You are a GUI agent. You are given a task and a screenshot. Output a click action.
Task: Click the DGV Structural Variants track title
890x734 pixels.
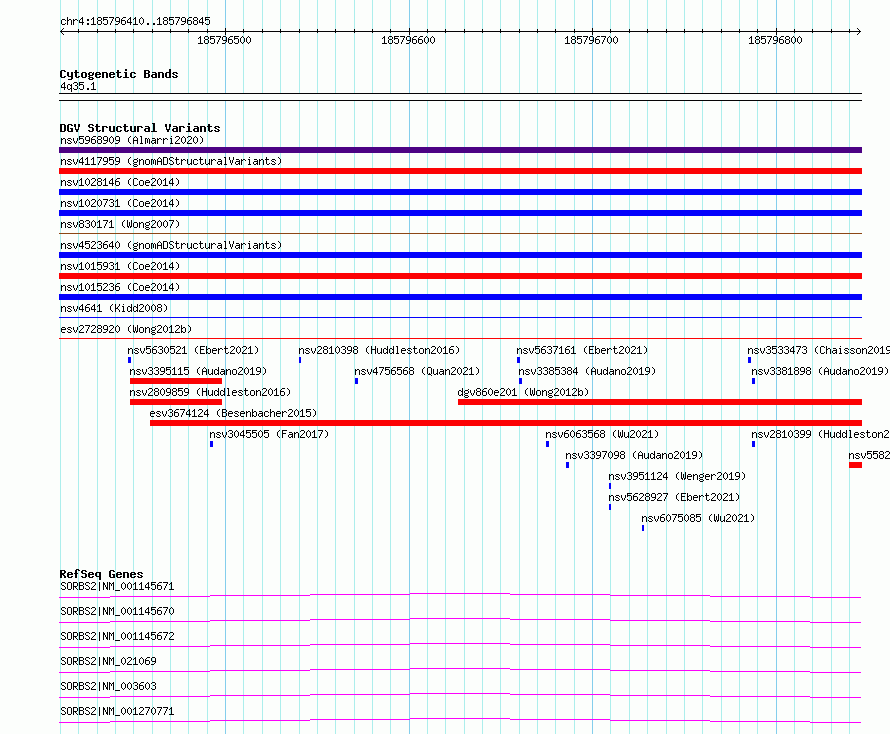(140, 128)
